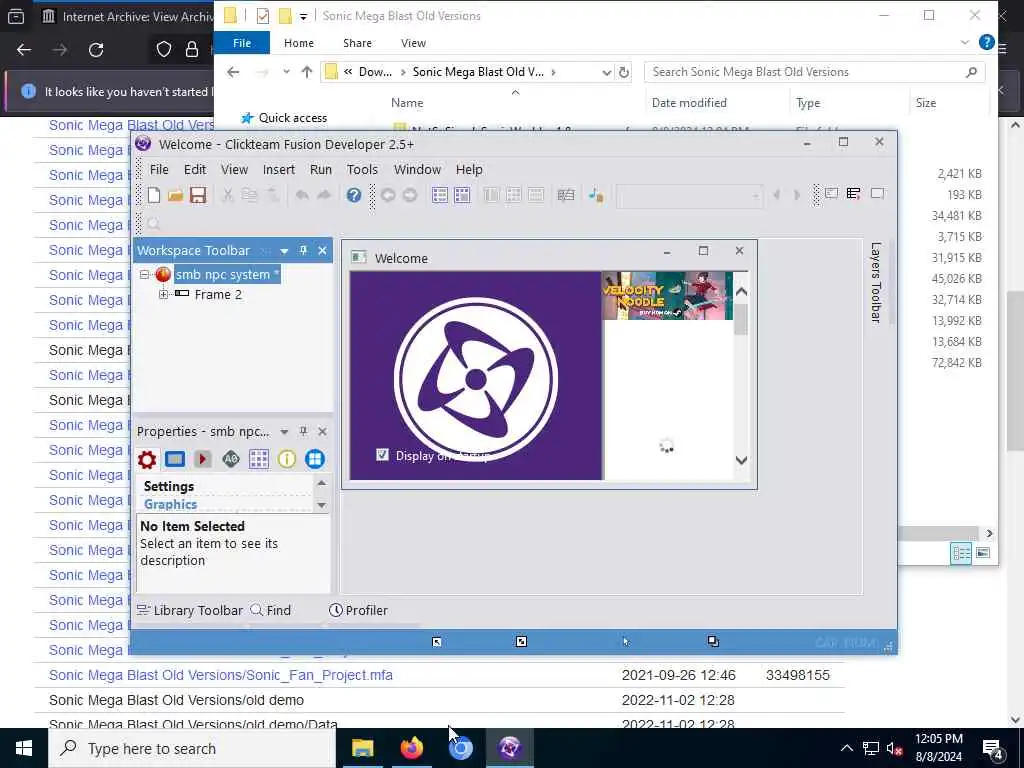Open the Profiler tab
1024x768 pixels.
[x=359, y=611]
